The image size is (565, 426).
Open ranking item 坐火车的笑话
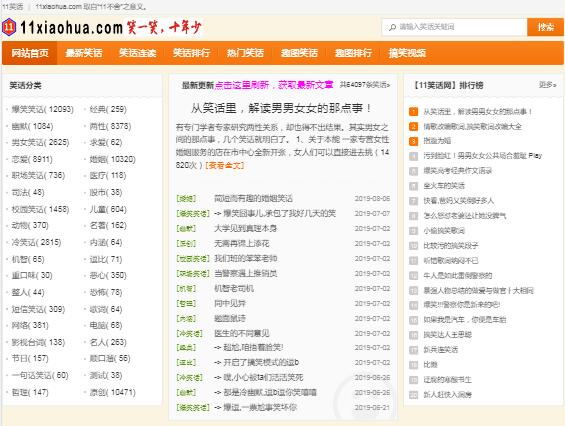pos(444,186)
